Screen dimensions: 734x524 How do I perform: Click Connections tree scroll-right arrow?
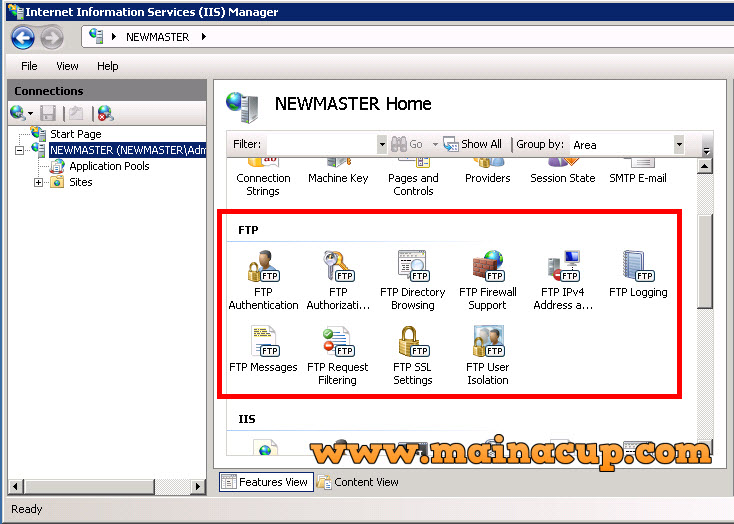tap(198, 487)
